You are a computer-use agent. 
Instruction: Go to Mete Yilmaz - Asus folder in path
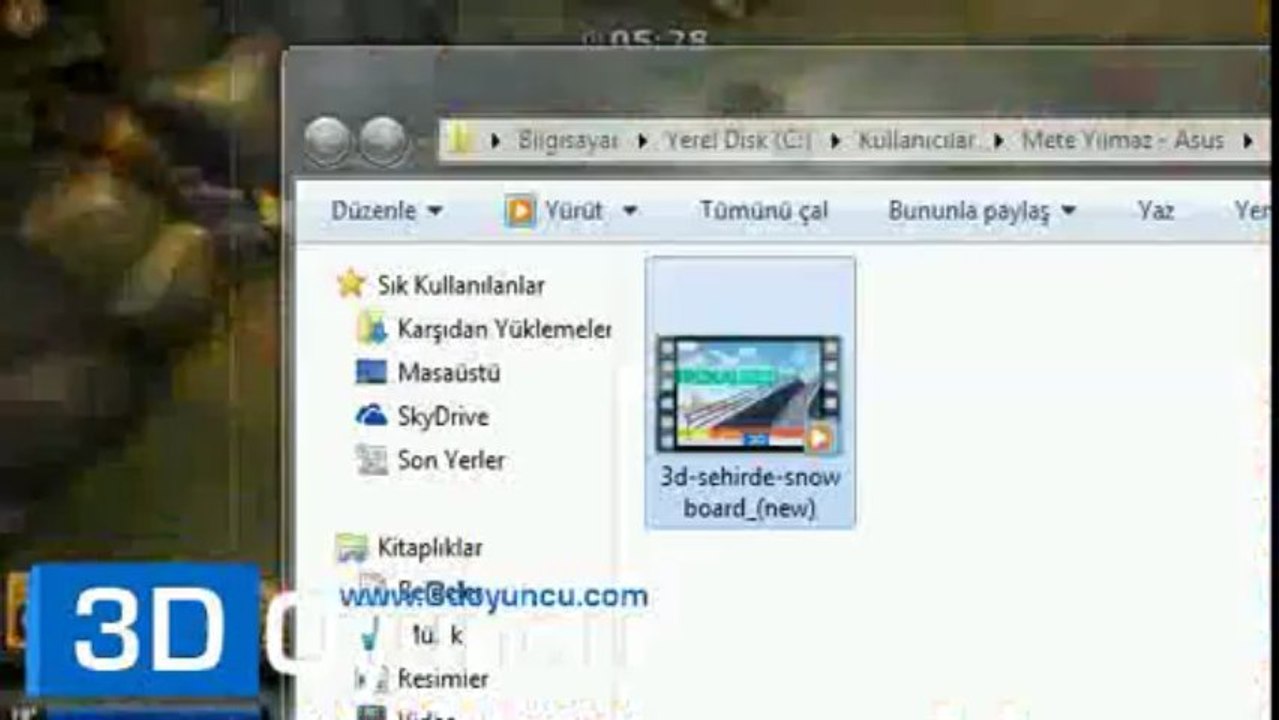[1122, 141]
